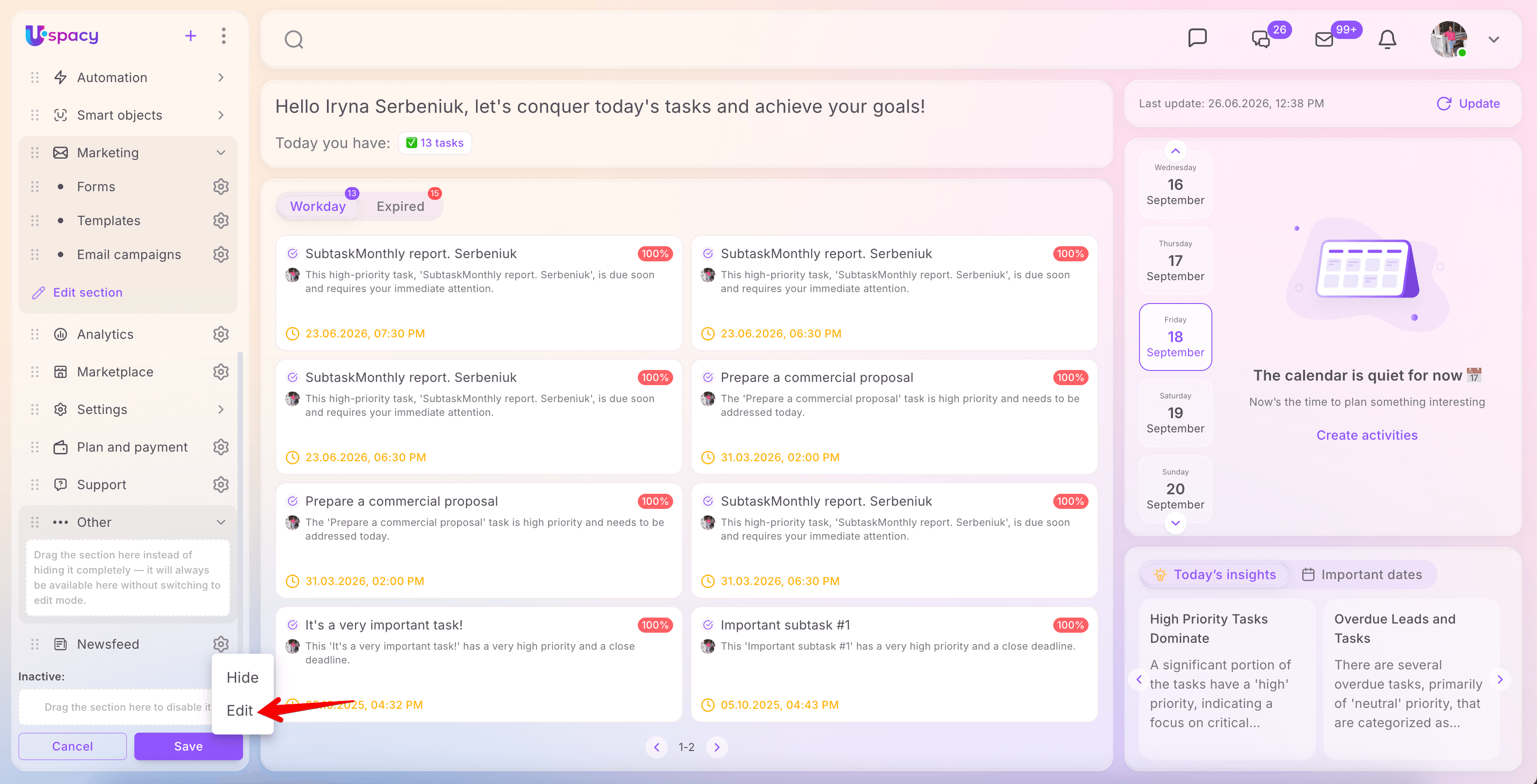
Task: Click the Update refresh icon
Action: [x=1443, y=104]
